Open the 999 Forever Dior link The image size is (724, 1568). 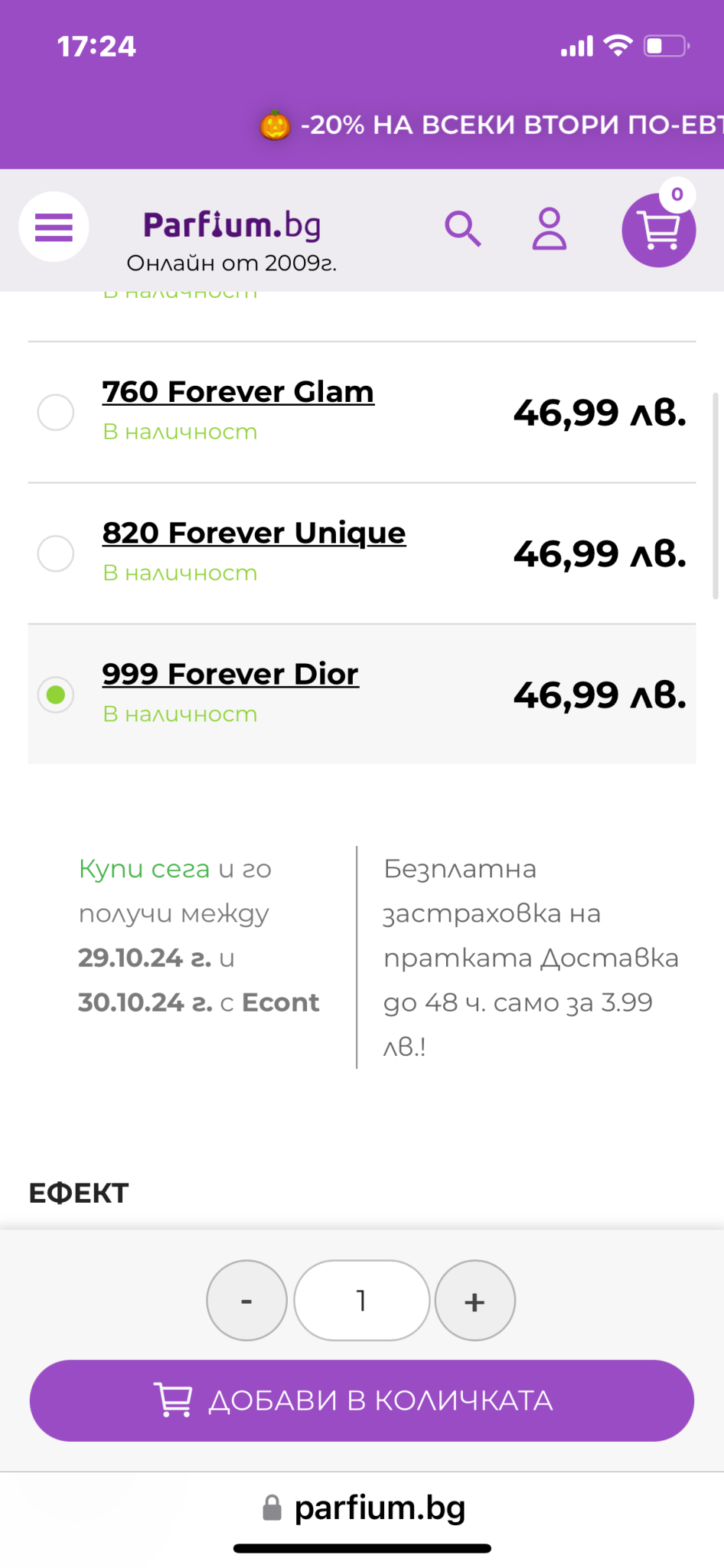coord(230,674)
